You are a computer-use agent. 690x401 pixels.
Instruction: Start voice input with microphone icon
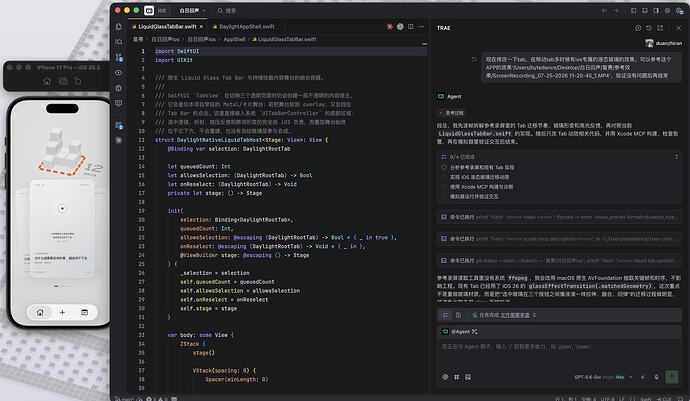(657, 377)
